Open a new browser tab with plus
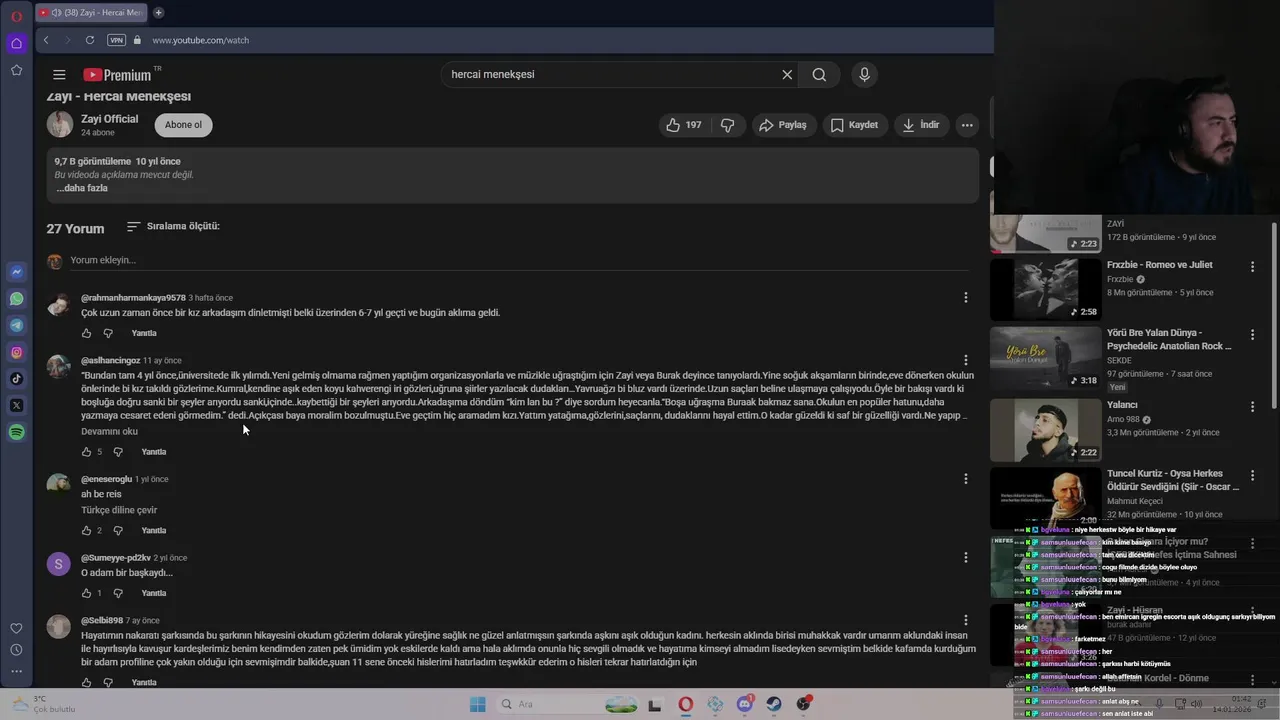 pyautogui.click(x=158, y=13)
